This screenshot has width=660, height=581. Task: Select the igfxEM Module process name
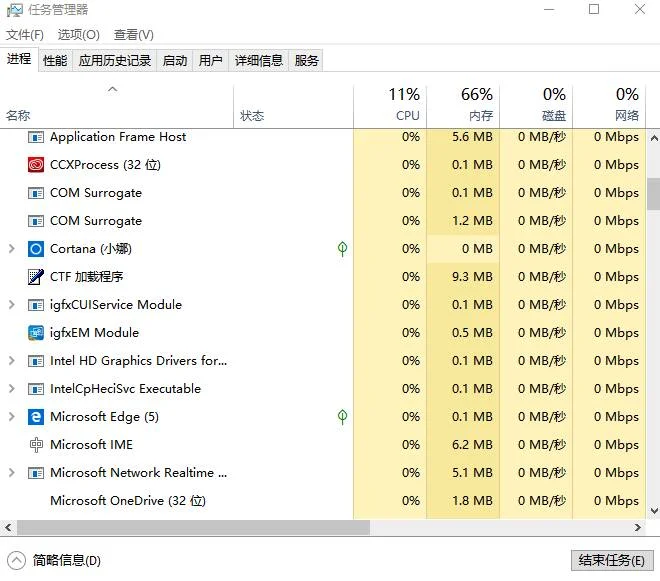pyautogui.click(x=94, y=333)
